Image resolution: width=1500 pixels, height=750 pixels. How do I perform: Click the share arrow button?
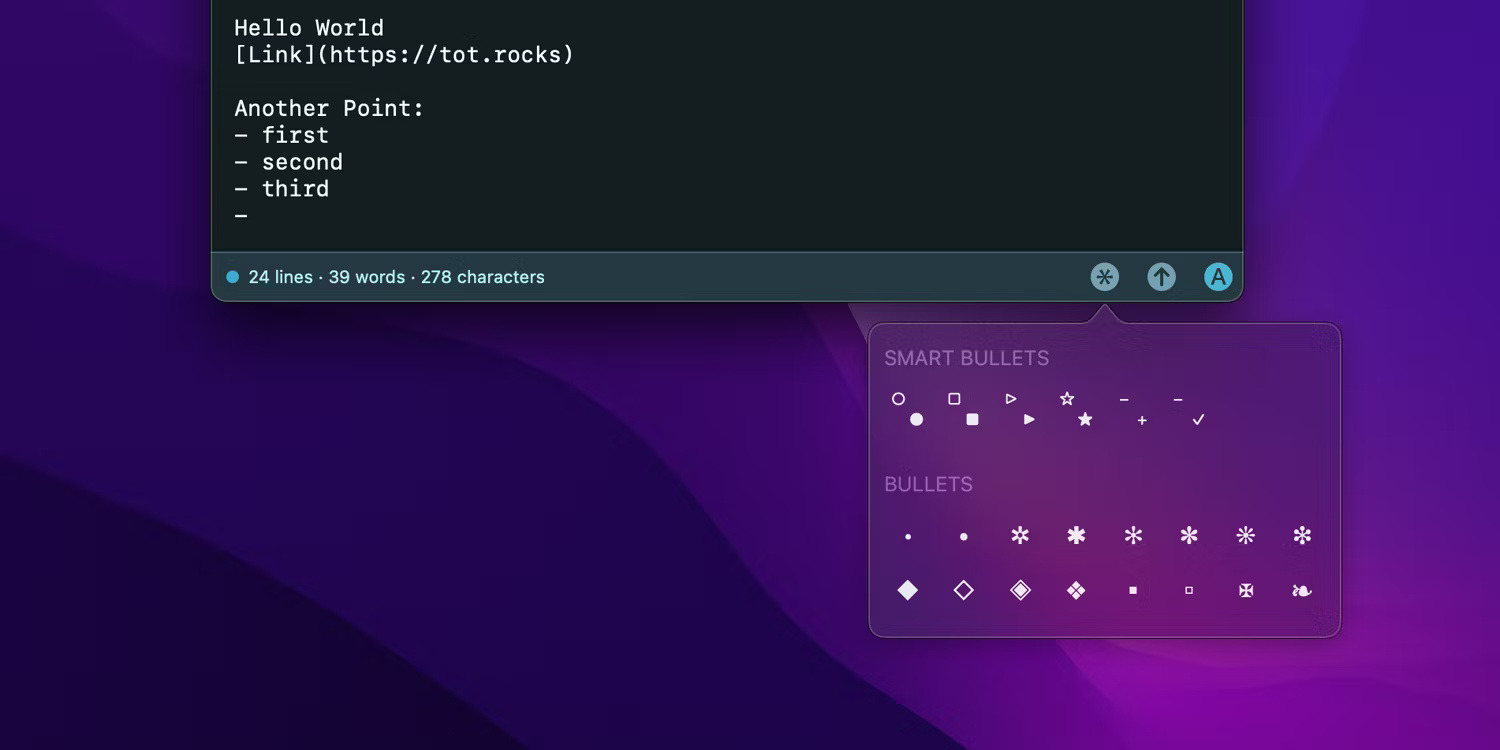[1161, 277]
